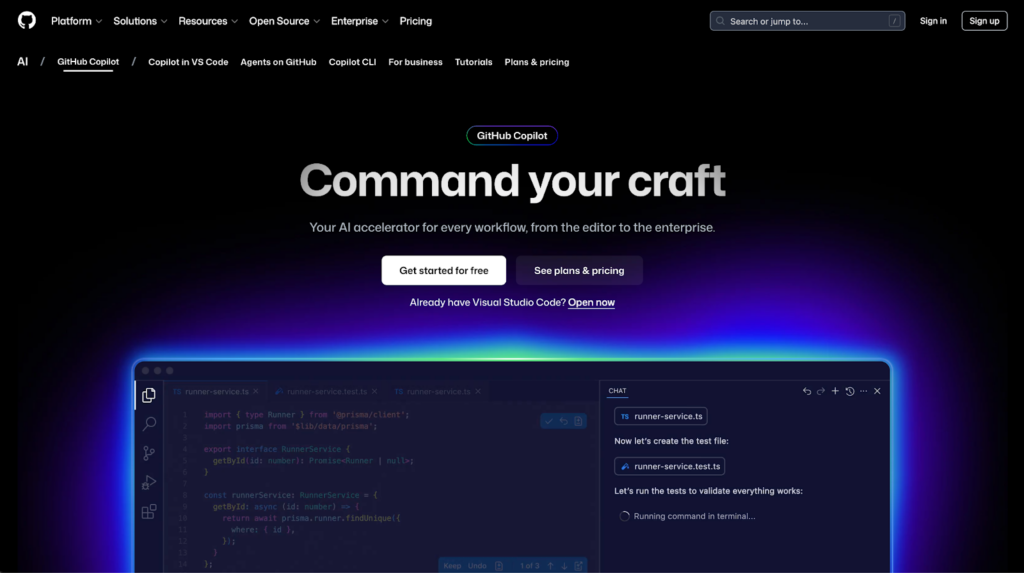Click Keep in the review bar

[452, 566]
